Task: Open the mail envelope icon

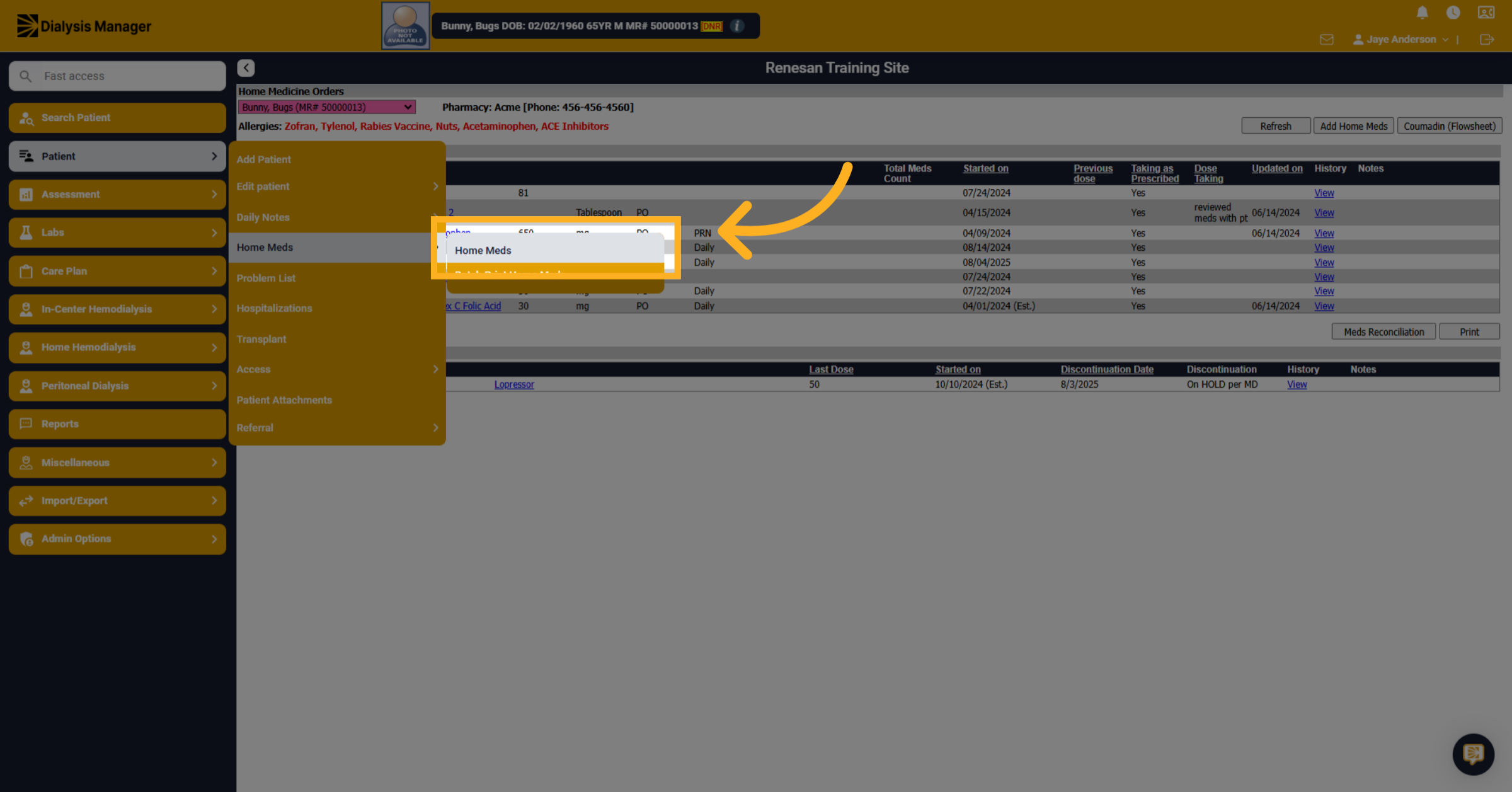Action: click(1326, 40)
